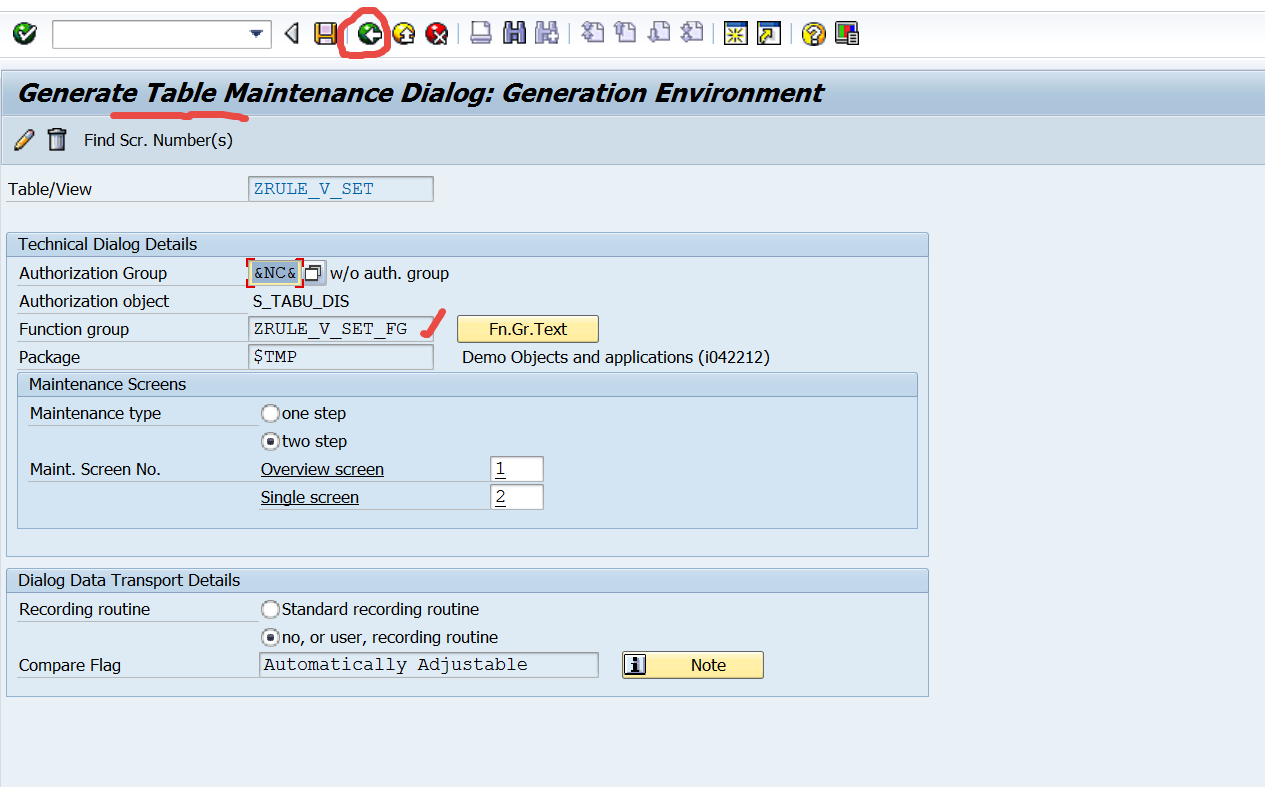
Task: Click 'w/o auth. group' description text
Action: click(x=390, y=273)
